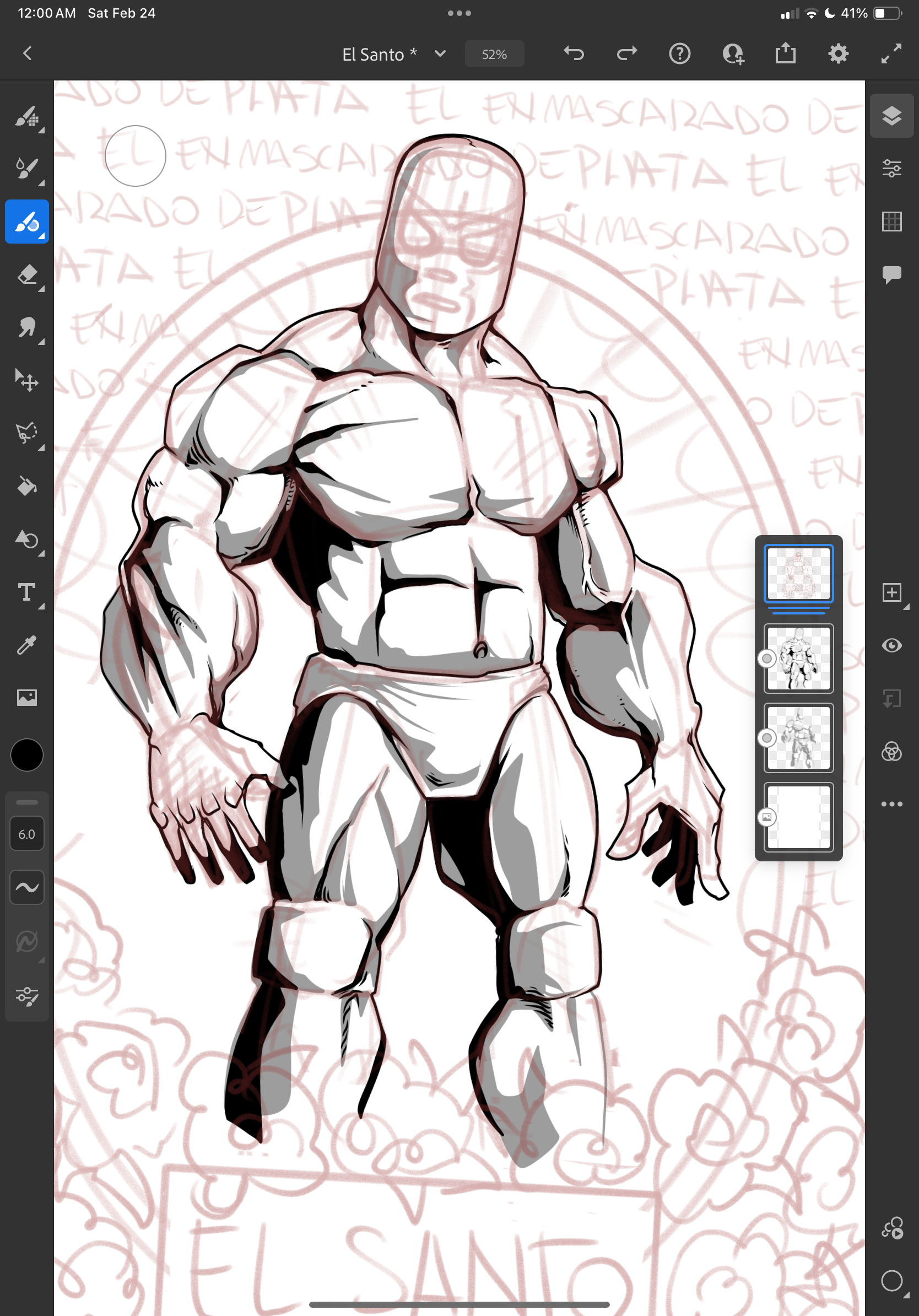Select the live brush tool
The height and width of the screenshot is (1316, 919).
[27, 169]
